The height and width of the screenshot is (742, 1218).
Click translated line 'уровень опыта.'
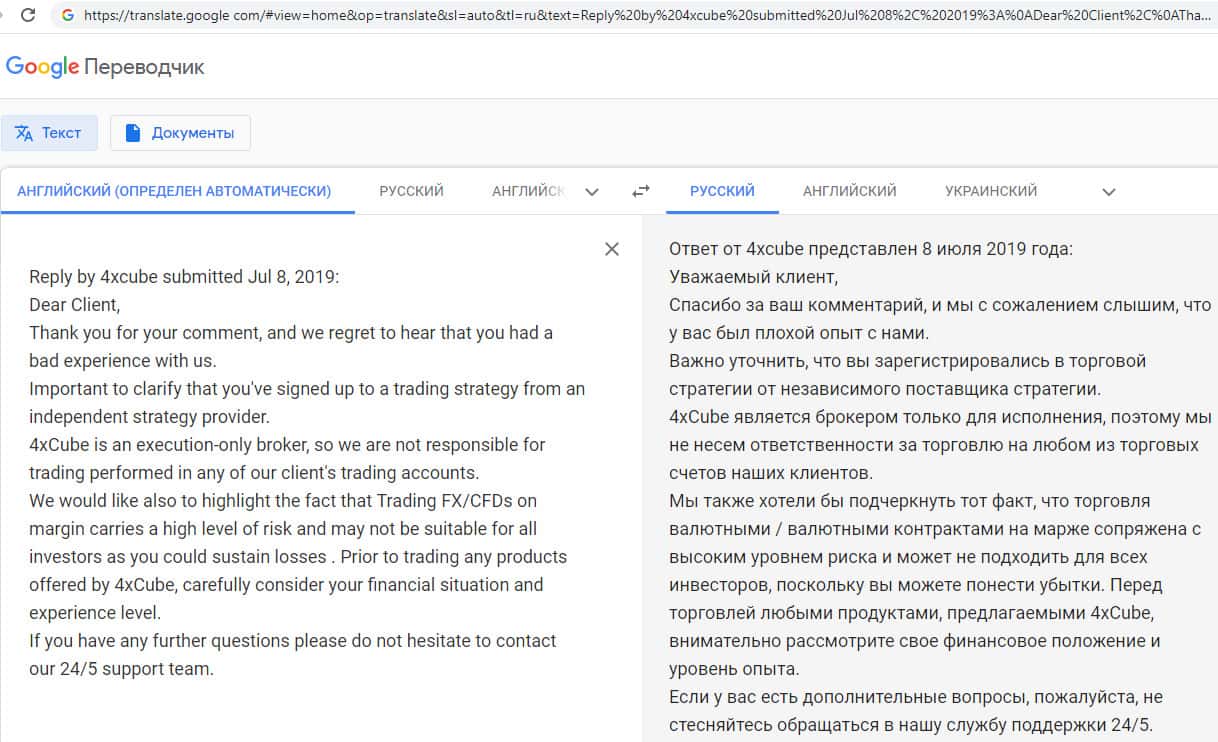(x=734, y=669)
